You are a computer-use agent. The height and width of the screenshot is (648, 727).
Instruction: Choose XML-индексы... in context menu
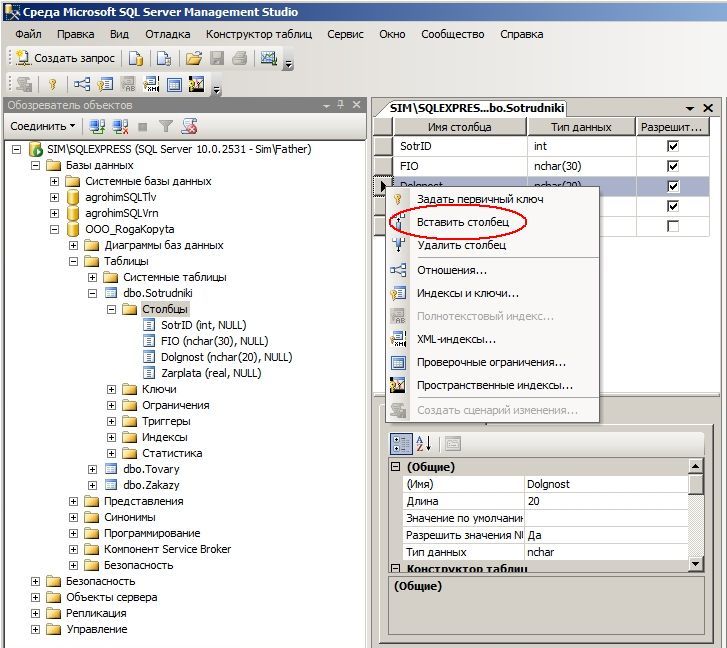tap(492, 339)
